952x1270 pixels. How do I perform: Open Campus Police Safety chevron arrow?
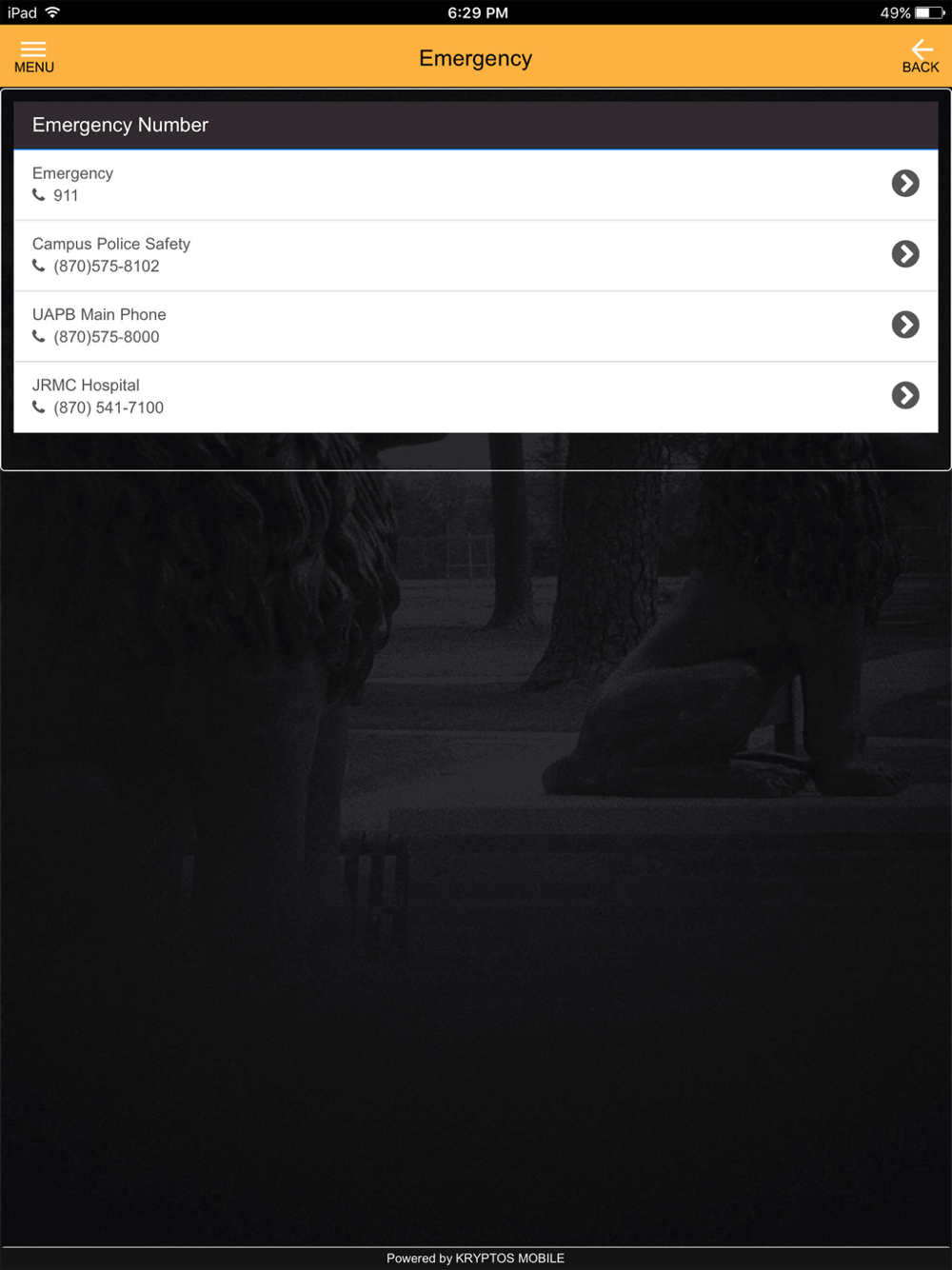pyautogui.click(x=905, y=253)
